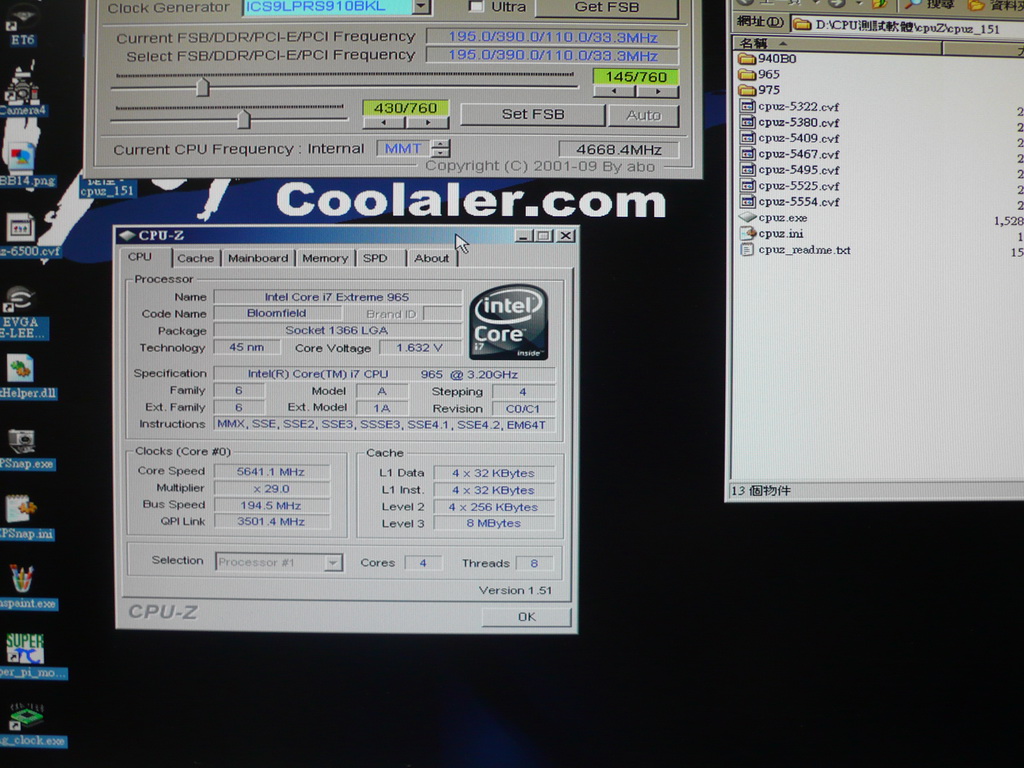Adjust the lower frequency slider thumb
1024x768 pixels.
[244, 119]
